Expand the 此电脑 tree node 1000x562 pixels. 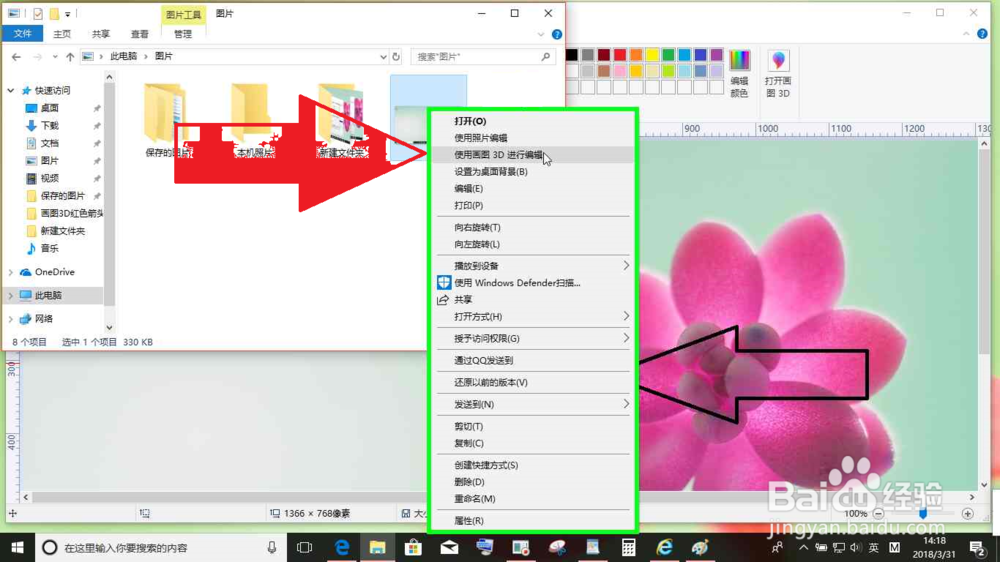pyautogui.click(x=11, y=295)
